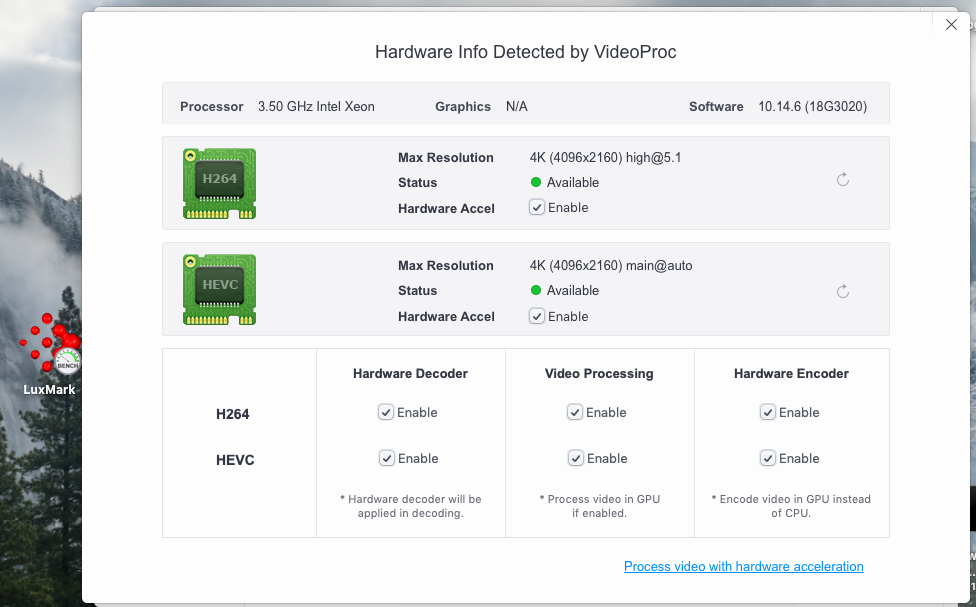Toggle HEVC Hardware Encoder Enable checkbox

click(x=767, y=458)
